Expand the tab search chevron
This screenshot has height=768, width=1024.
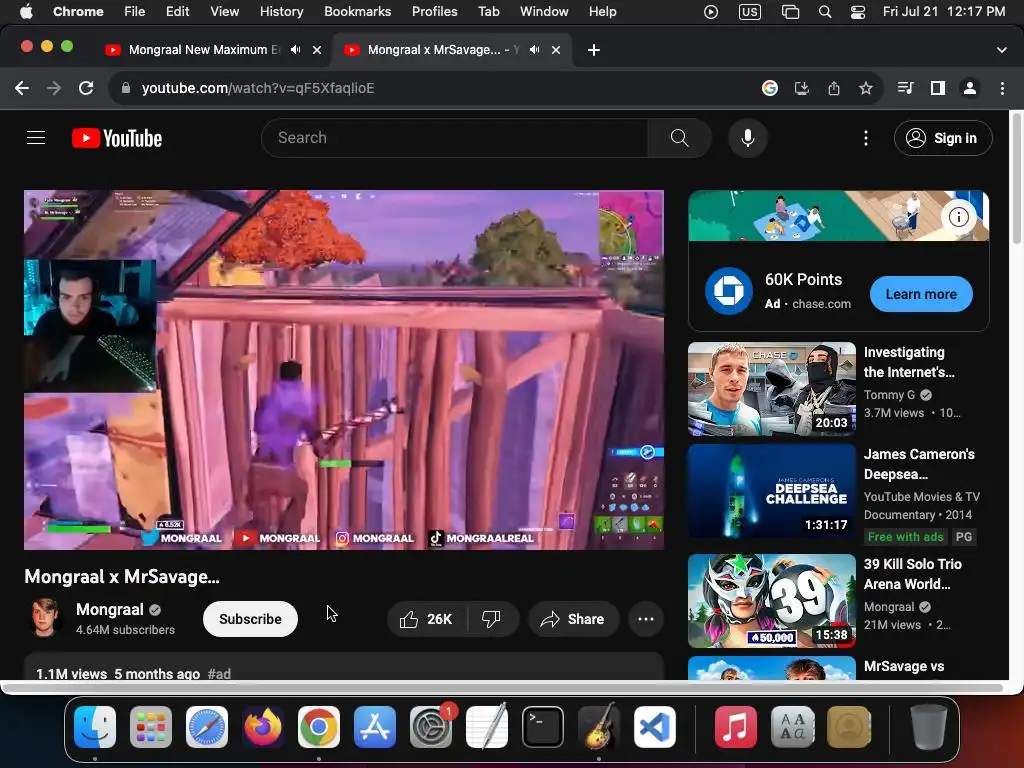1001,50
